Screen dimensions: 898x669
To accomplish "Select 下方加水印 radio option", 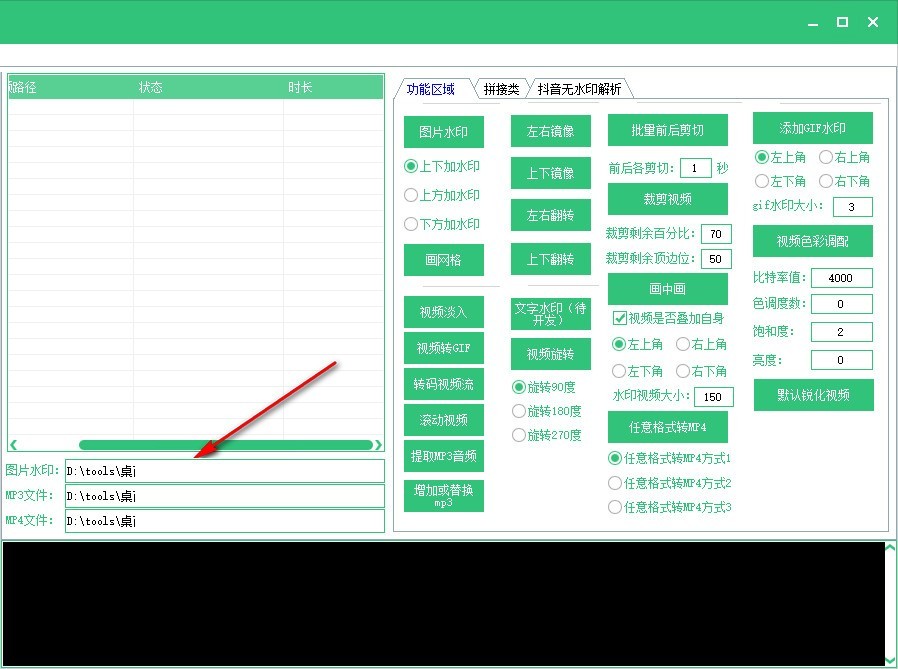I will point(442,224).
